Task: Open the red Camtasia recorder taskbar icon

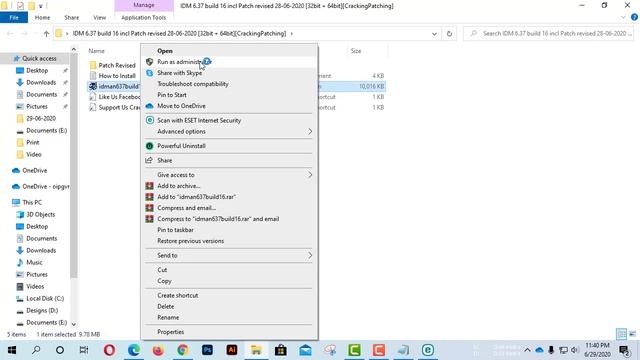Action: [379, 350]
